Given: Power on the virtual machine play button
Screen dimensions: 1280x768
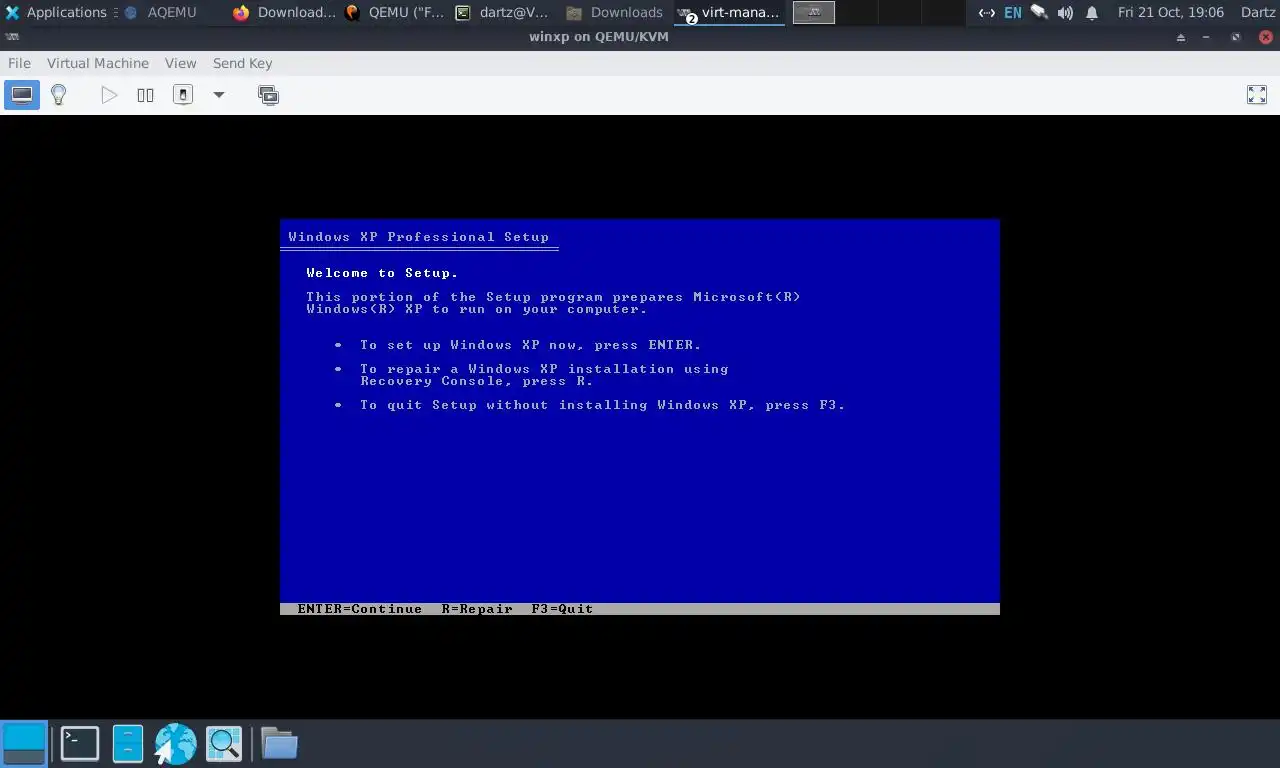Looking at the screenshot, I should tap(109, 95).
